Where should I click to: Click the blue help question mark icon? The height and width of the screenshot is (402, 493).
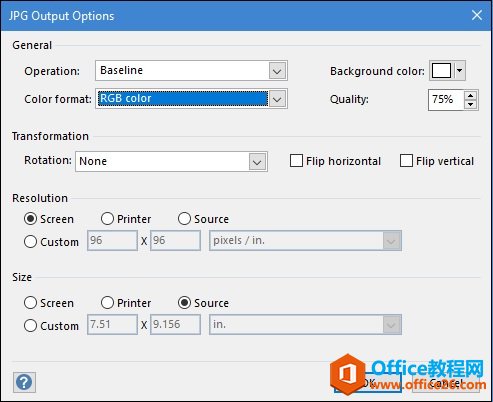tap(24, 382)
